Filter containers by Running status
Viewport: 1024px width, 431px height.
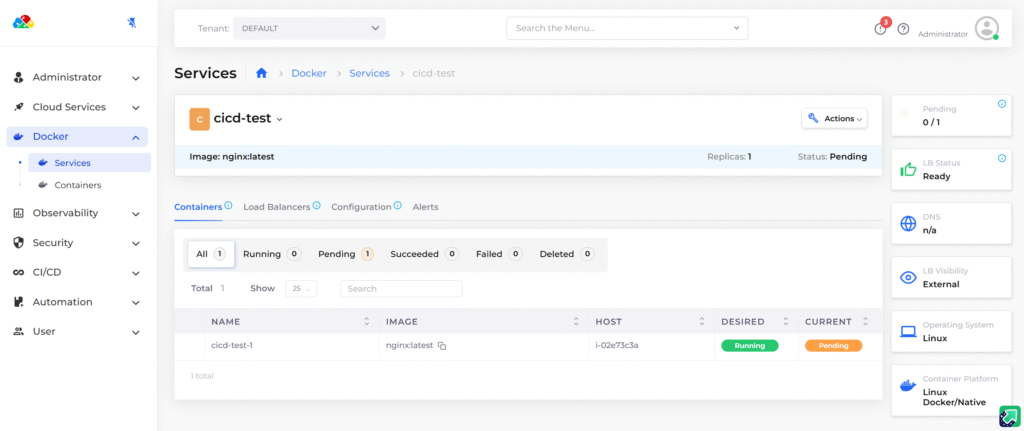tap(271, 254)
